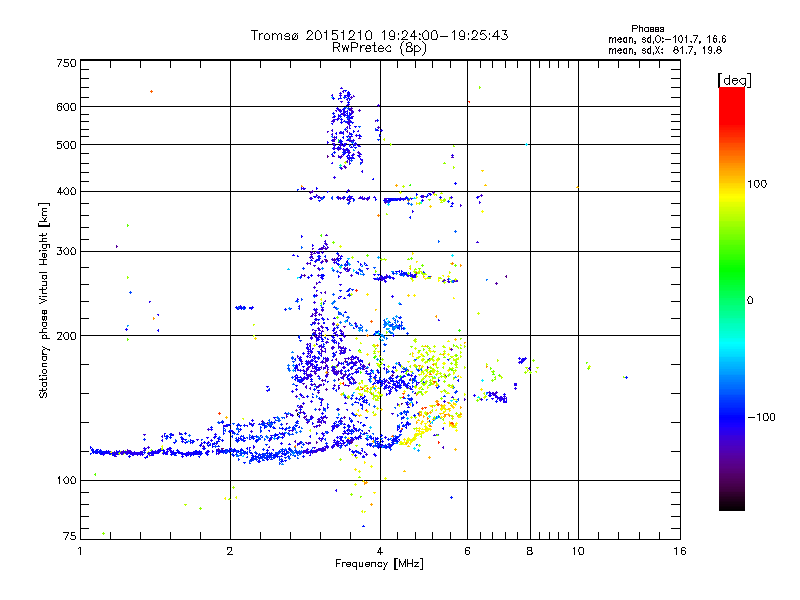This screenshot has height=600, width=800.
Task: Click the y-axis label '600'
Action: tap(66, 107)
